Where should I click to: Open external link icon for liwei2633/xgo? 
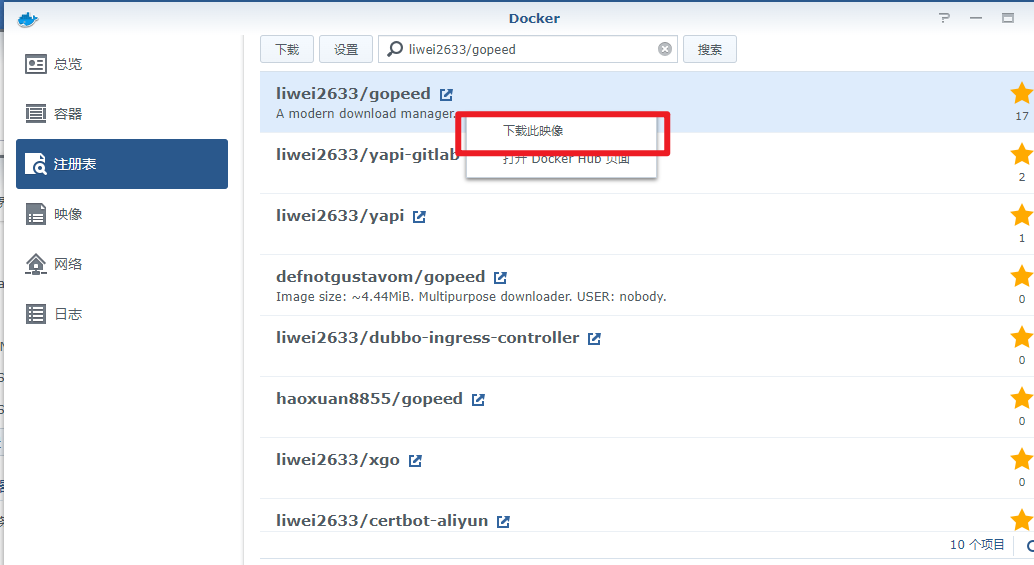point(415,461)
